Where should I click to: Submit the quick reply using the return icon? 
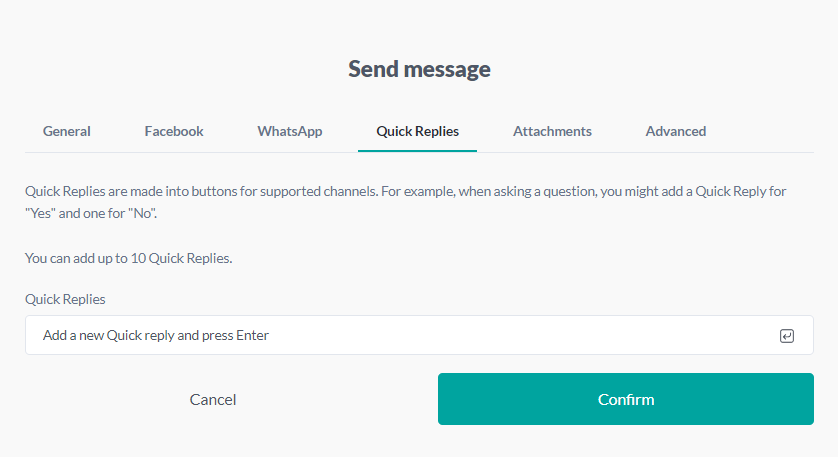(786, 336)
